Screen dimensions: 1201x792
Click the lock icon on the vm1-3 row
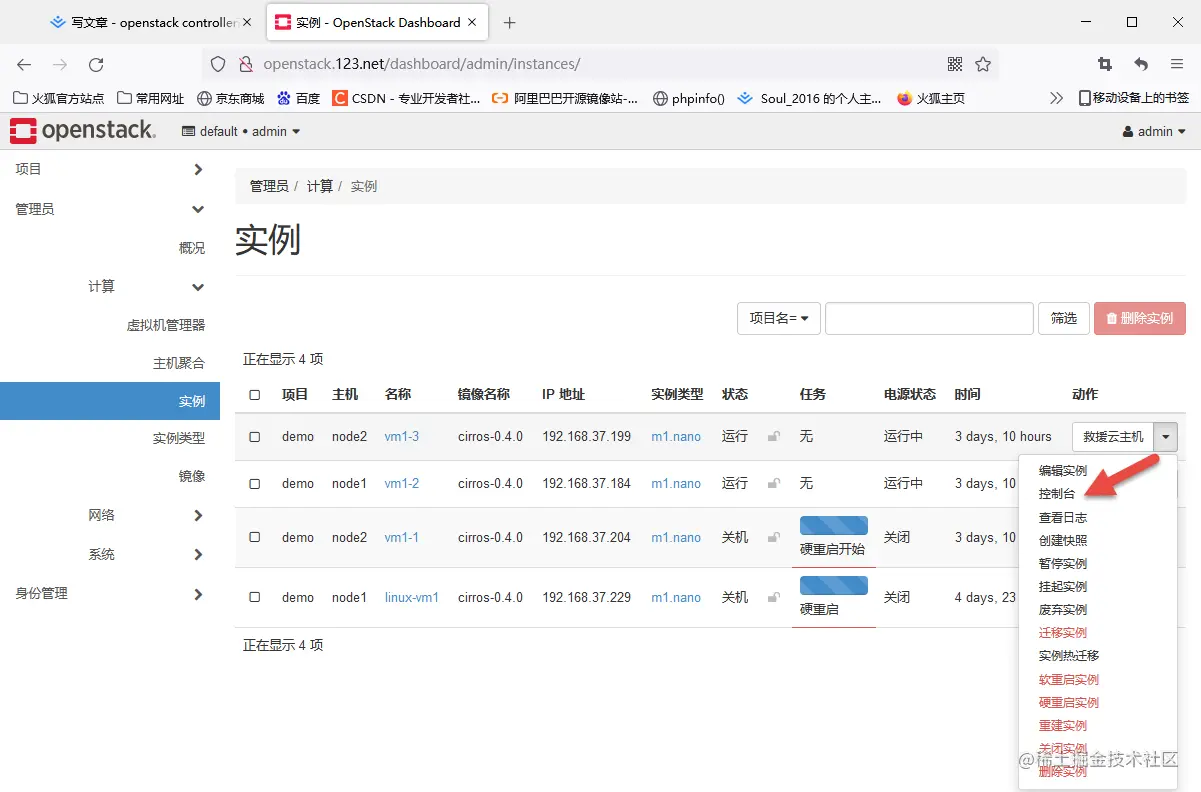click(x=772, y=437)
